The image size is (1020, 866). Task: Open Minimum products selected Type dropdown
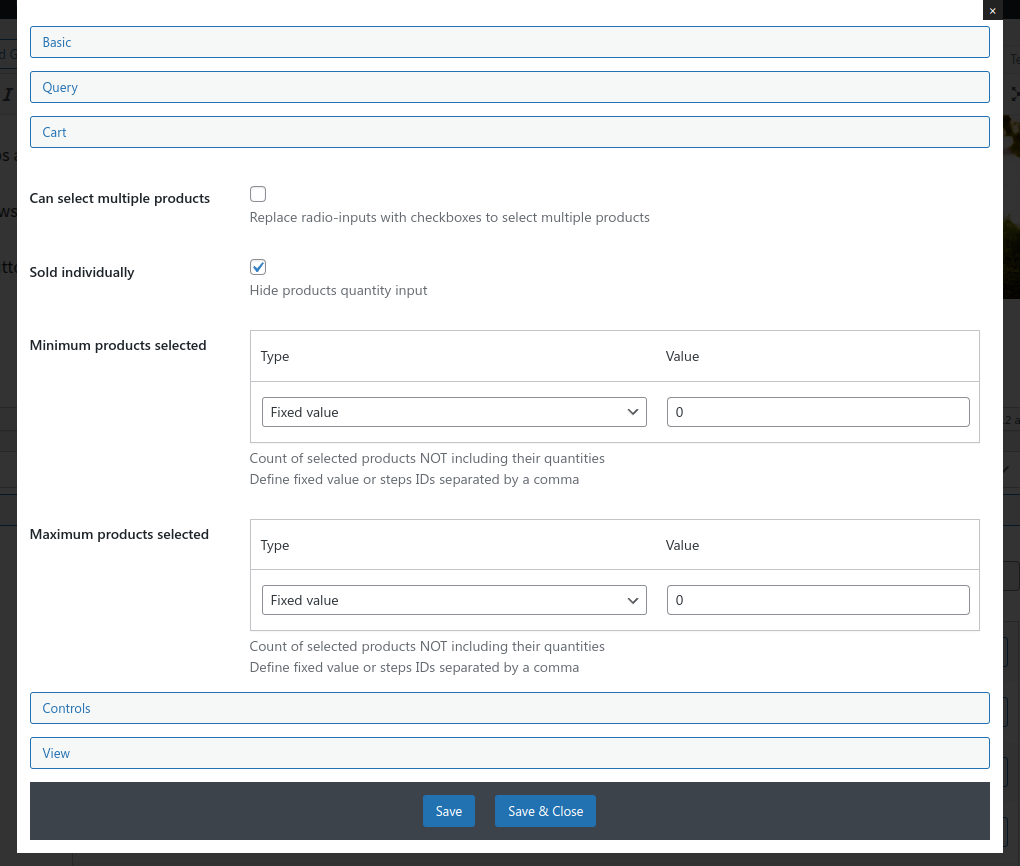coord(454,412)
